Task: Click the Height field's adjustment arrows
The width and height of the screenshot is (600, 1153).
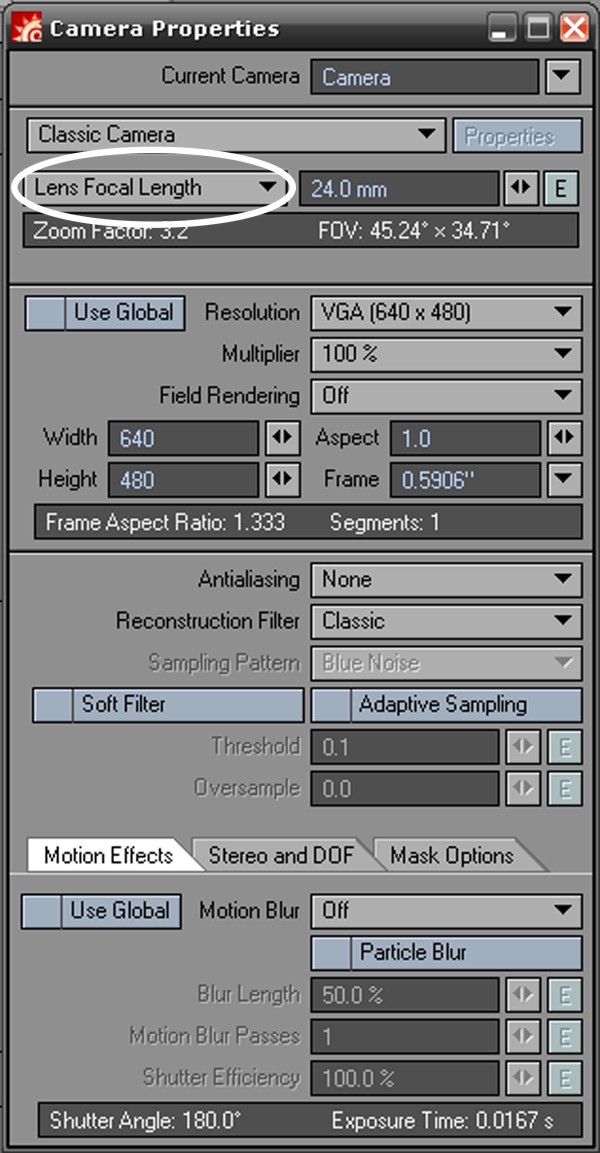Action: pyautogui.click(x=282, y=479)
